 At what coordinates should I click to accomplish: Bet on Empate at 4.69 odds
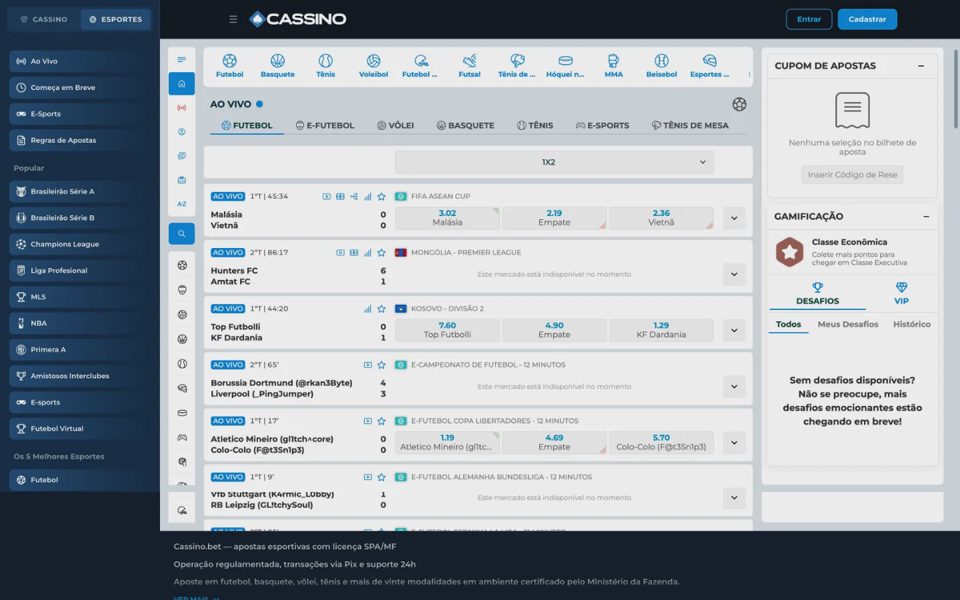point(554,443)
